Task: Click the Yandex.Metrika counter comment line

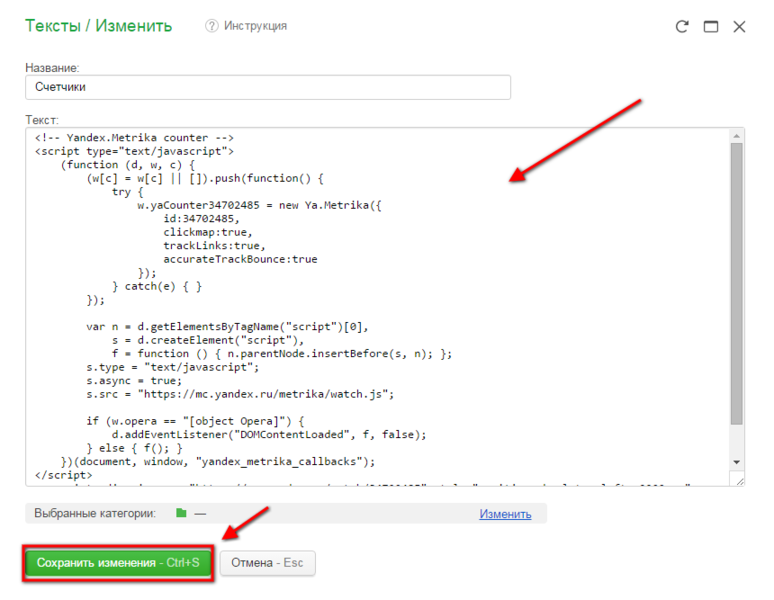Action: [x=134, y=138]
